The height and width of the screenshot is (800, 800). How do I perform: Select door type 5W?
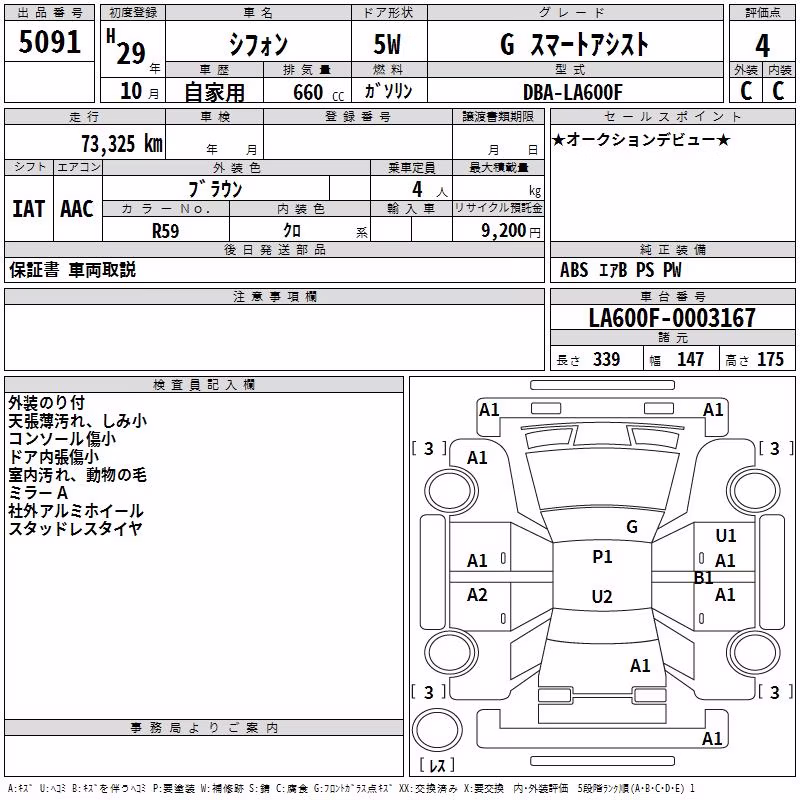click(387, 44)
